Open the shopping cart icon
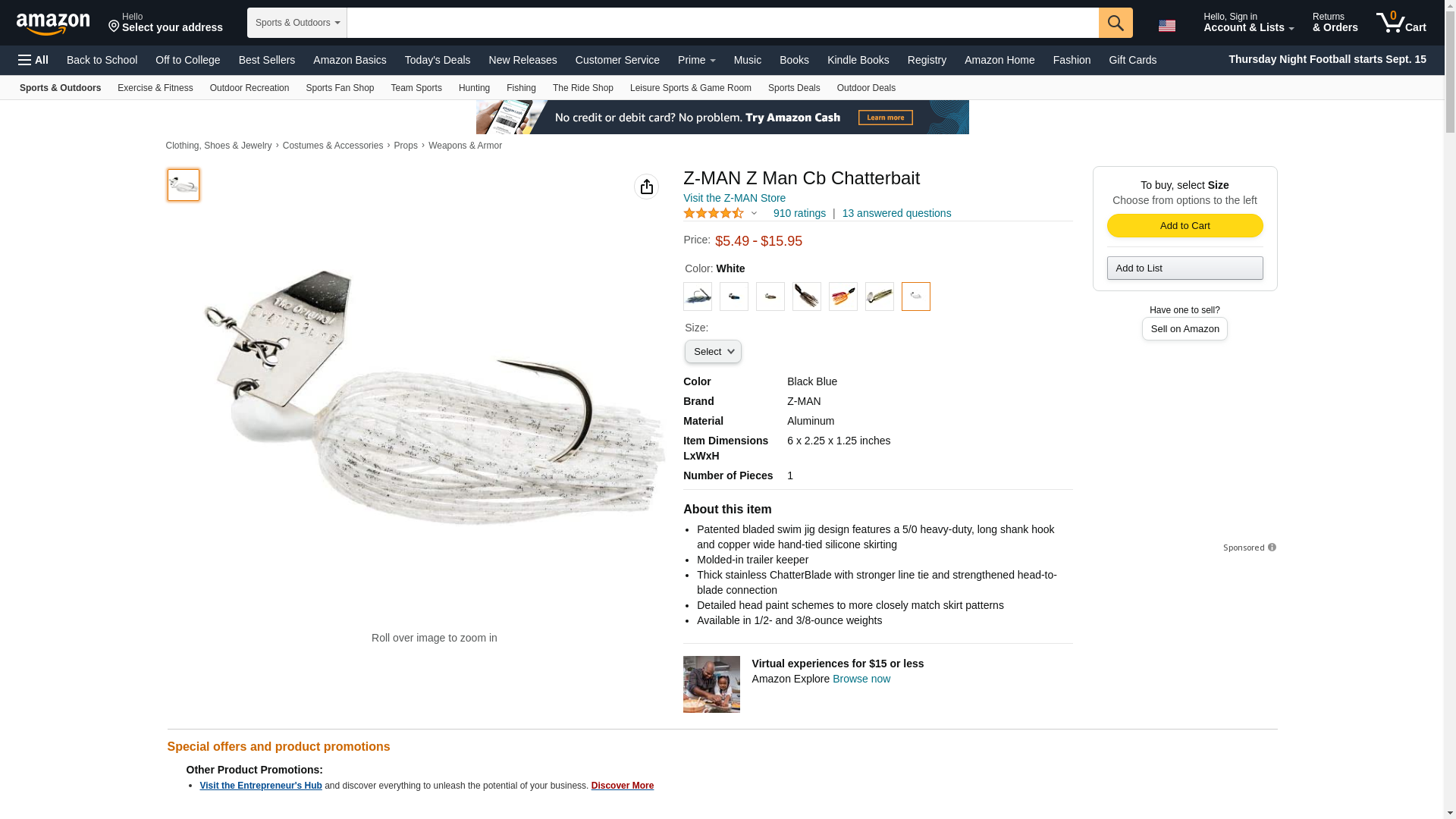1456x819 pixels. pos(1401,22)
